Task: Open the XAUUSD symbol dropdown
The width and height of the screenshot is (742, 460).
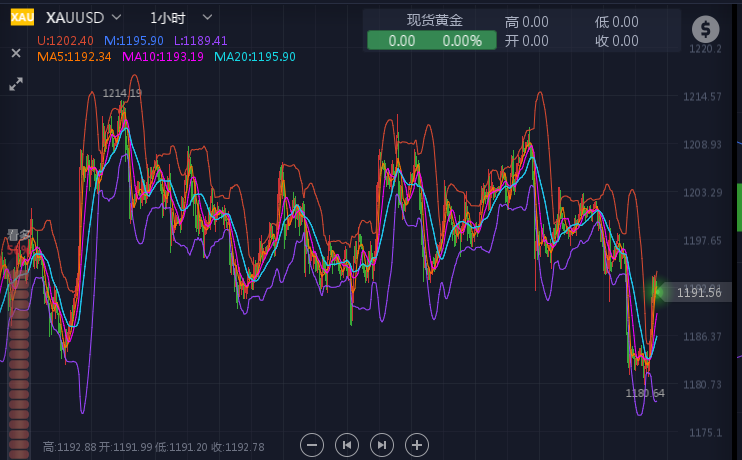Action: 117,18
